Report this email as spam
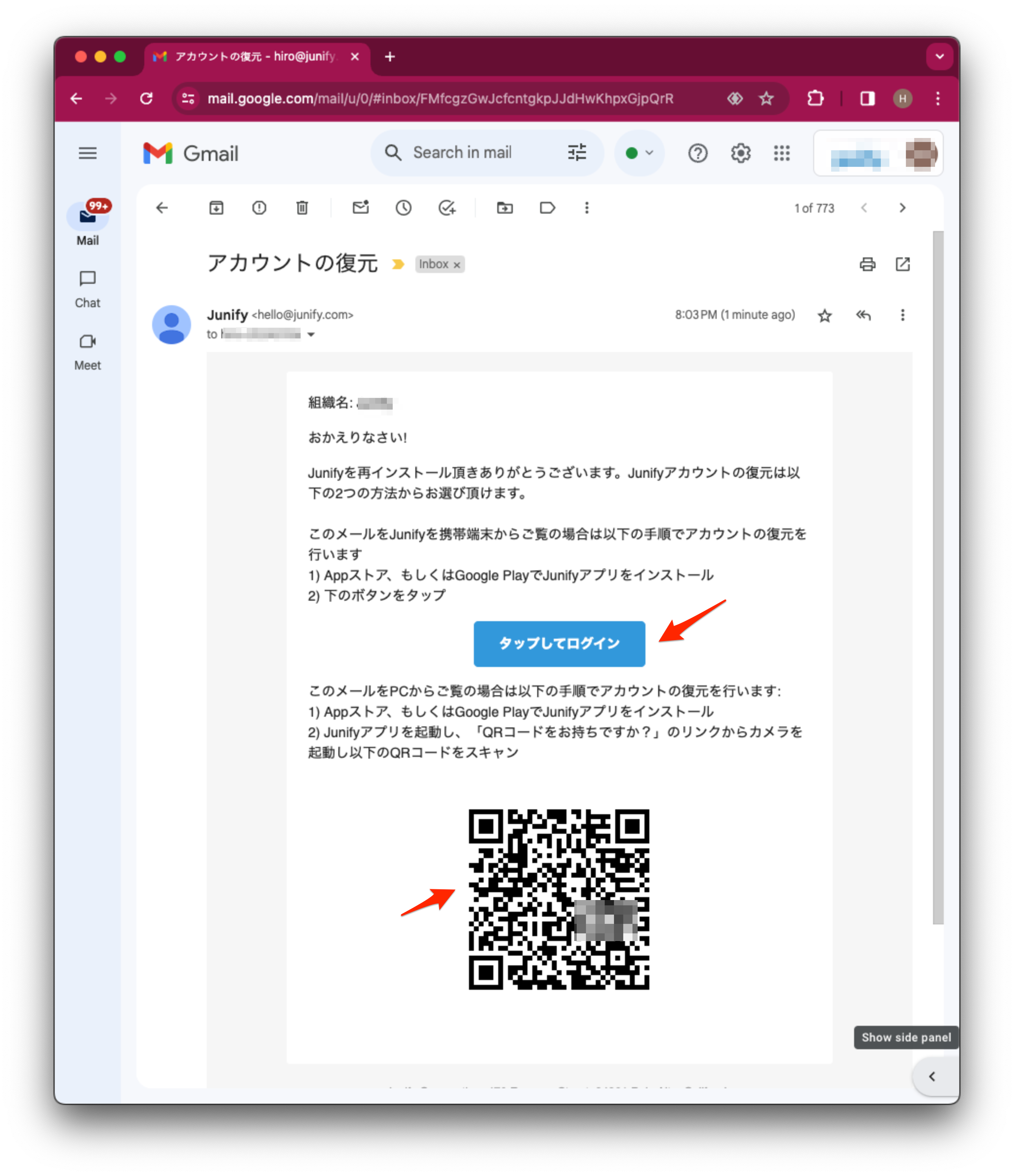The width and height of the screenshot is (1014, 1176). [259, 208]
